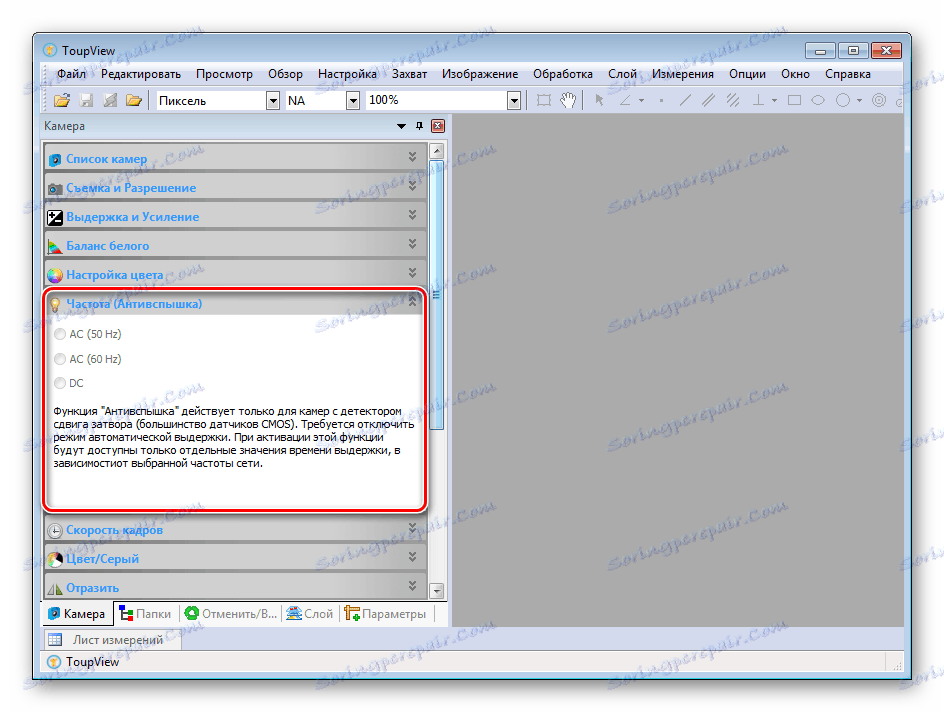Screen dimensions: 944x712
Task: Select the arrow pointer tool
Action: (599, 101)
